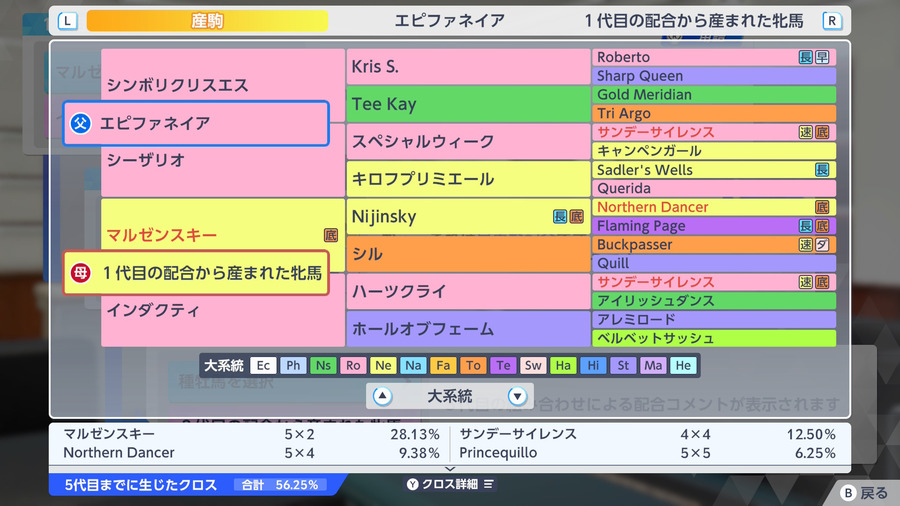Click the blue 父 sire icon
Screen dimensions: 900x506
tap(80, 123)
